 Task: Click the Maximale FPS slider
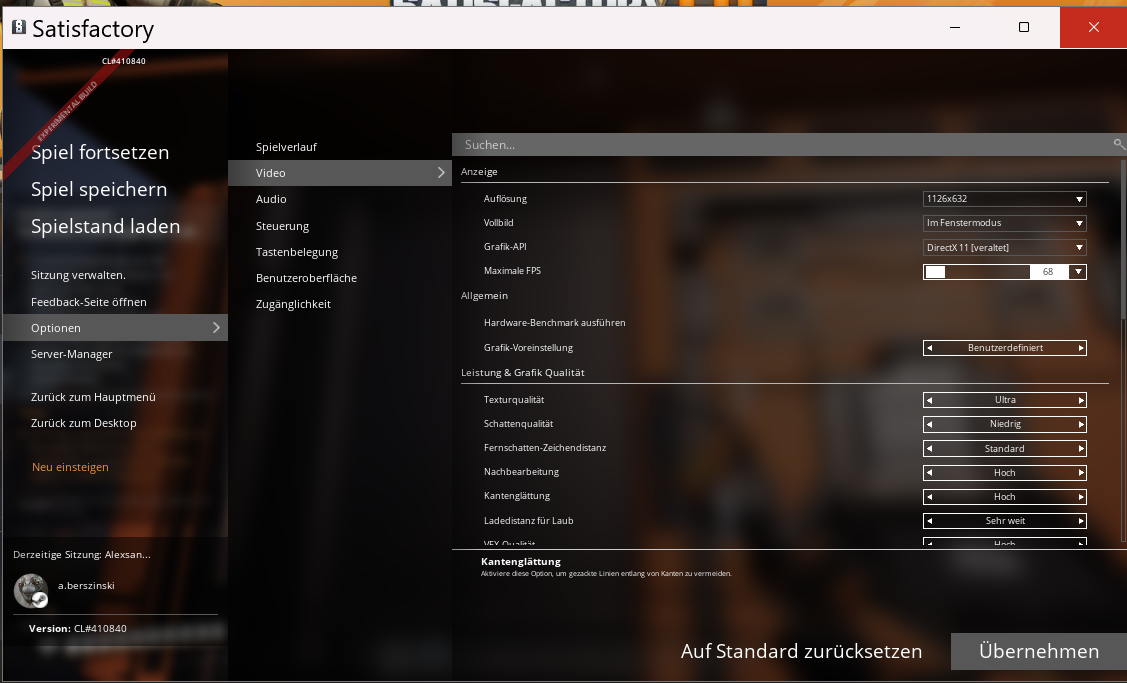pos(977,272)
